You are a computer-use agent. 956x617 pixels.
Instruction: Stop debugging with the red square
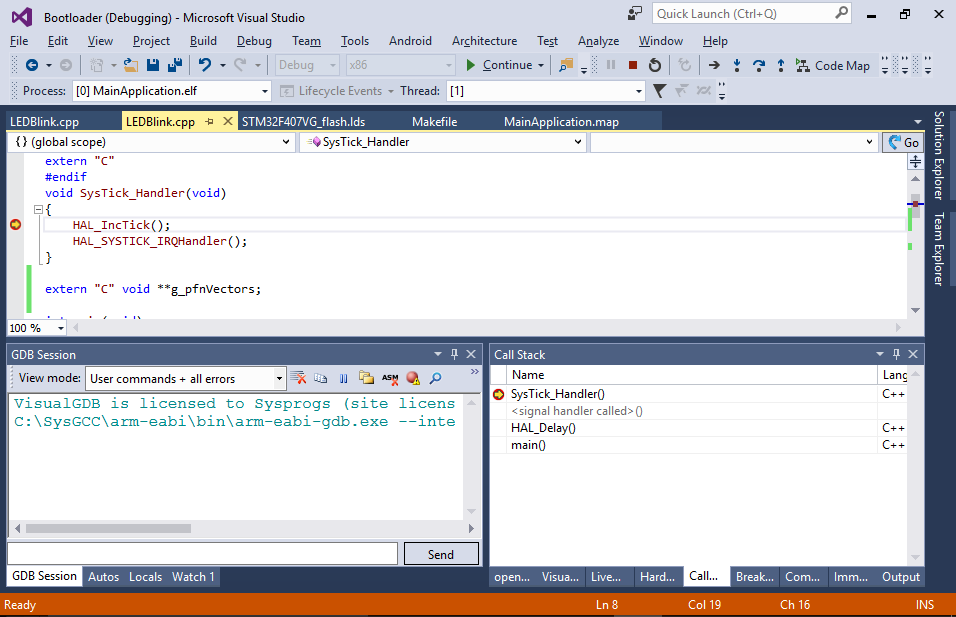tap(633, 65)
